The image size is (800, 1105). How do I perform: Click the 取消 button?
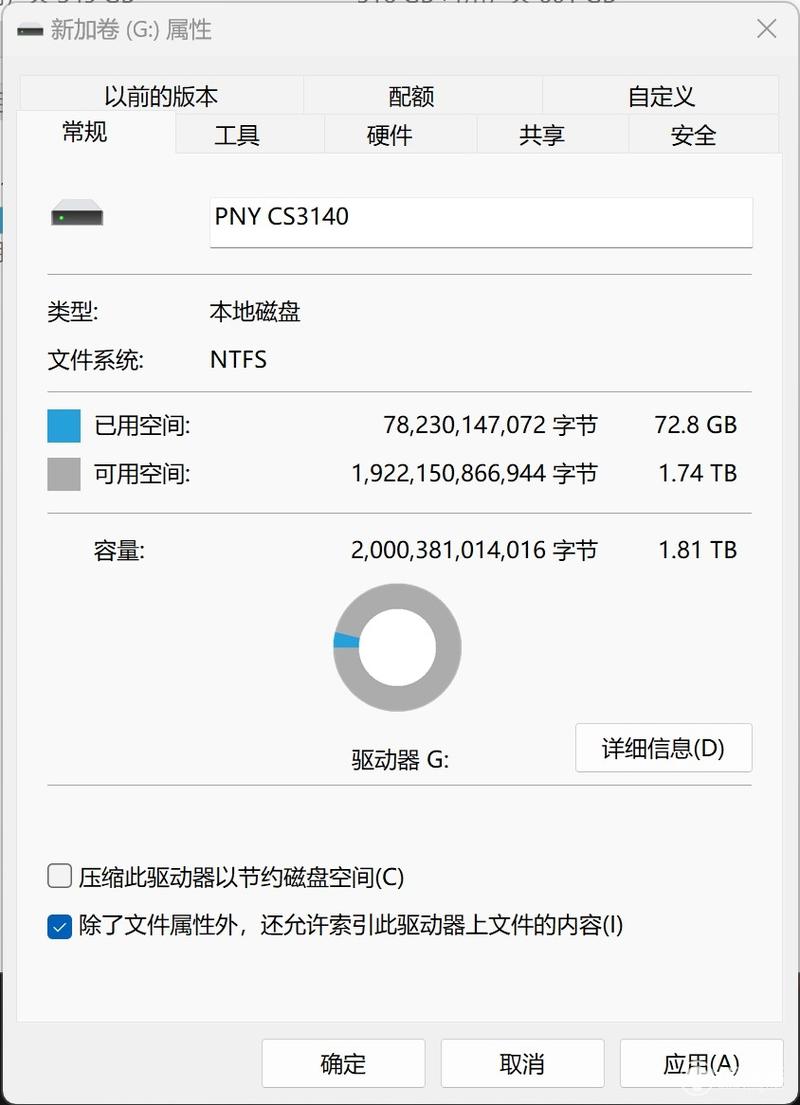522,1063
